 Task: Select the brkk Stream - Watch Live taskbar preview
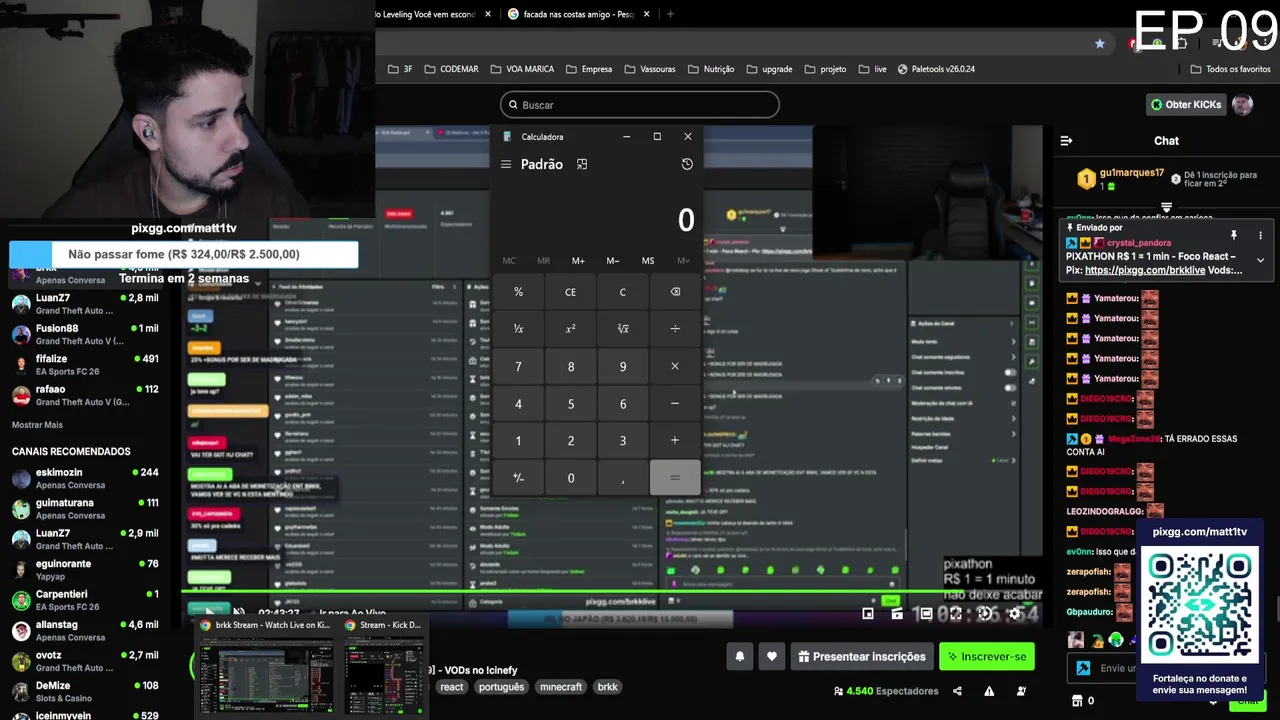click(266, 666)
